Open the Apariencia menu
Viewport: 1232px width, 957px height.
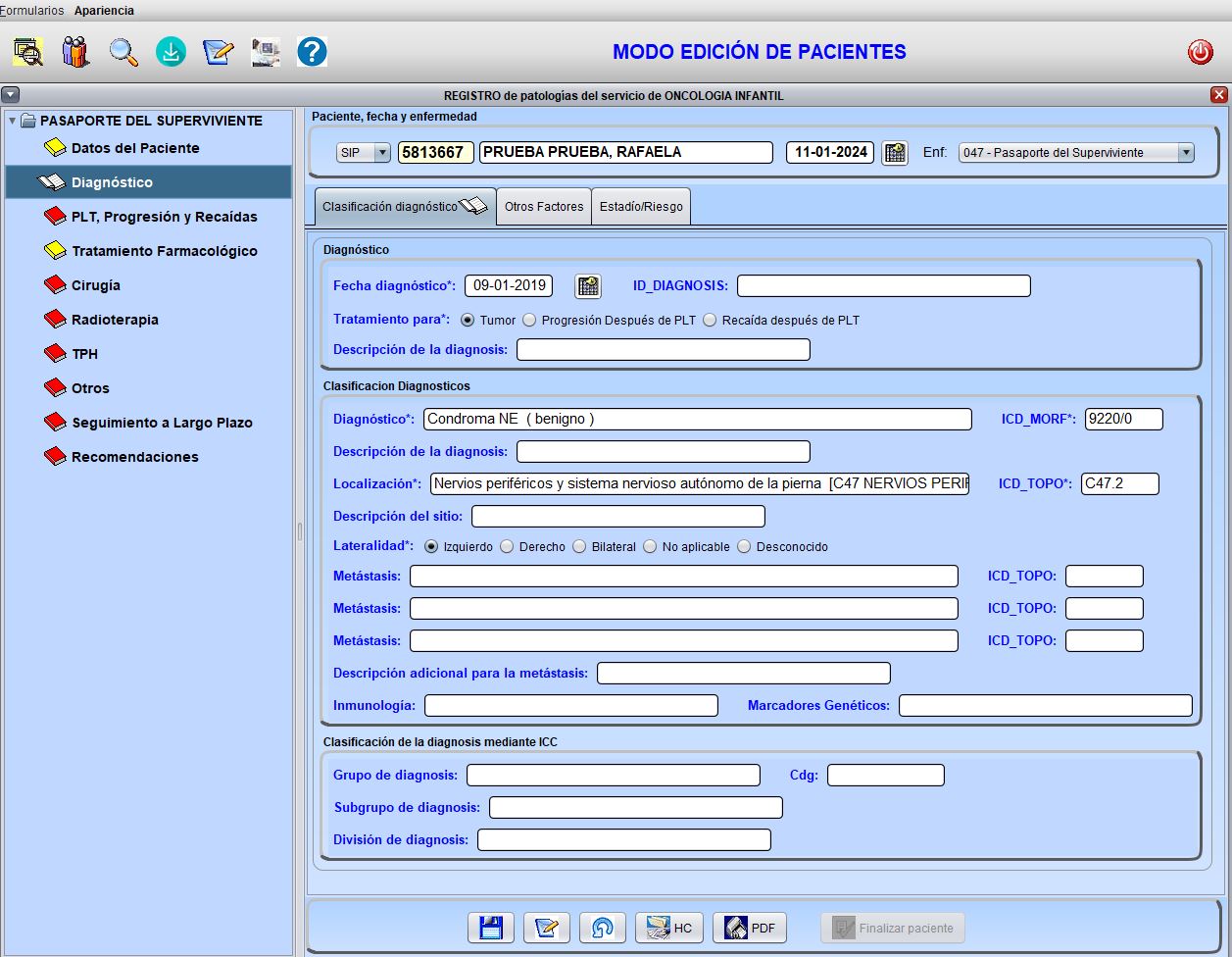pos(104,11)
